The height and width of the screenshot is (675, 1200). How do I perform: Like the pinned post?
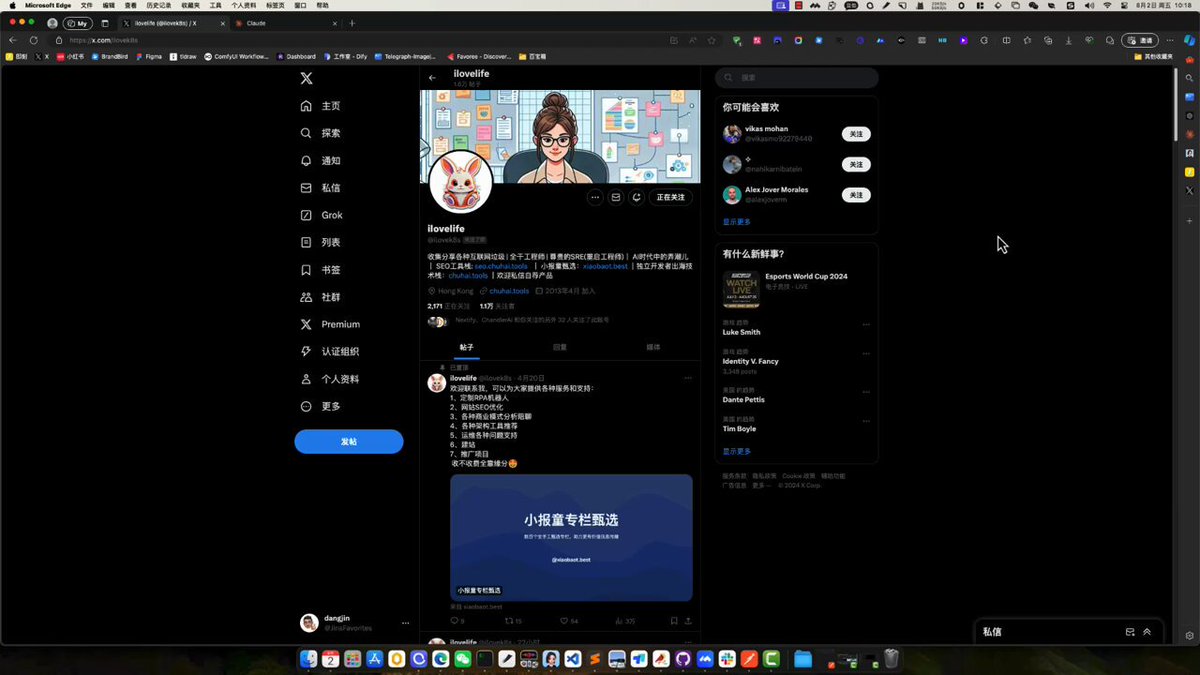(566, 621)
